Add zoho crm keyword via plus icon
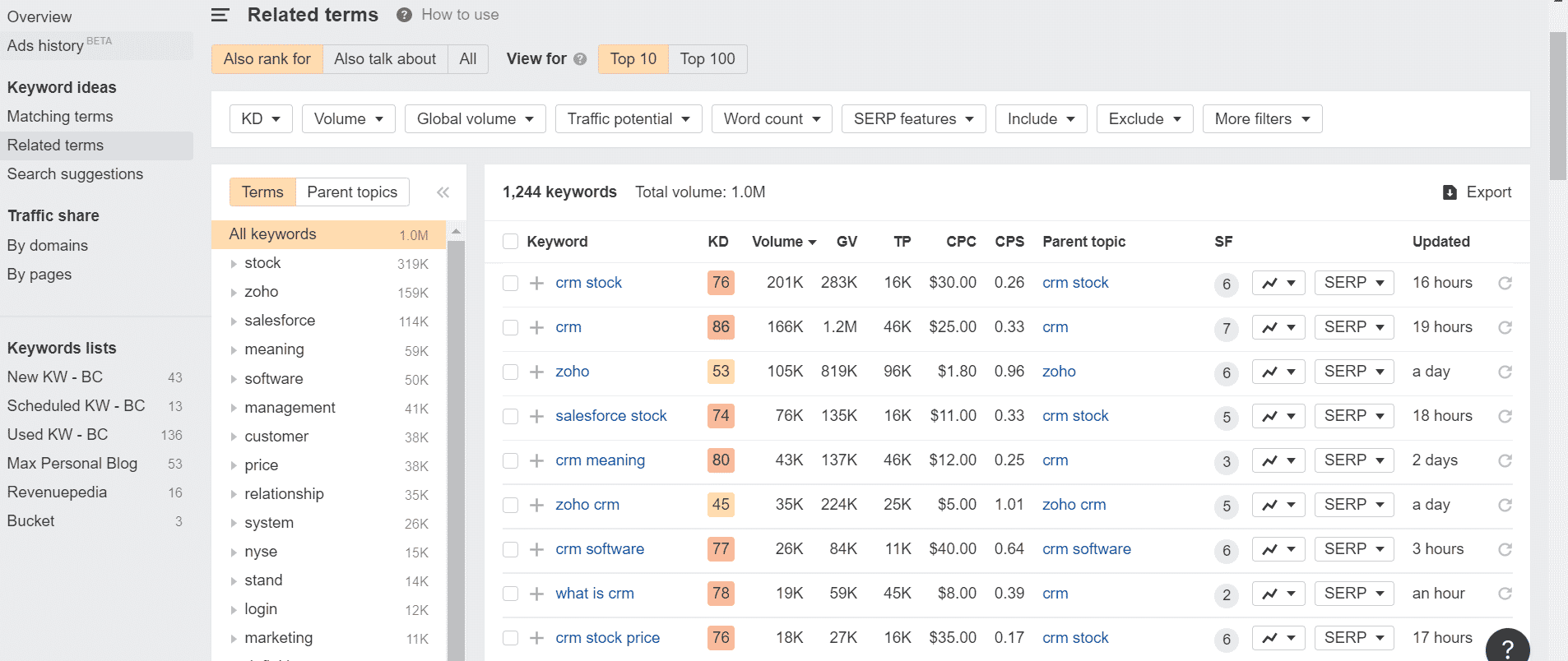This screenshot has height=661, width=1568. pyautogui.click(x=537, y=505)
